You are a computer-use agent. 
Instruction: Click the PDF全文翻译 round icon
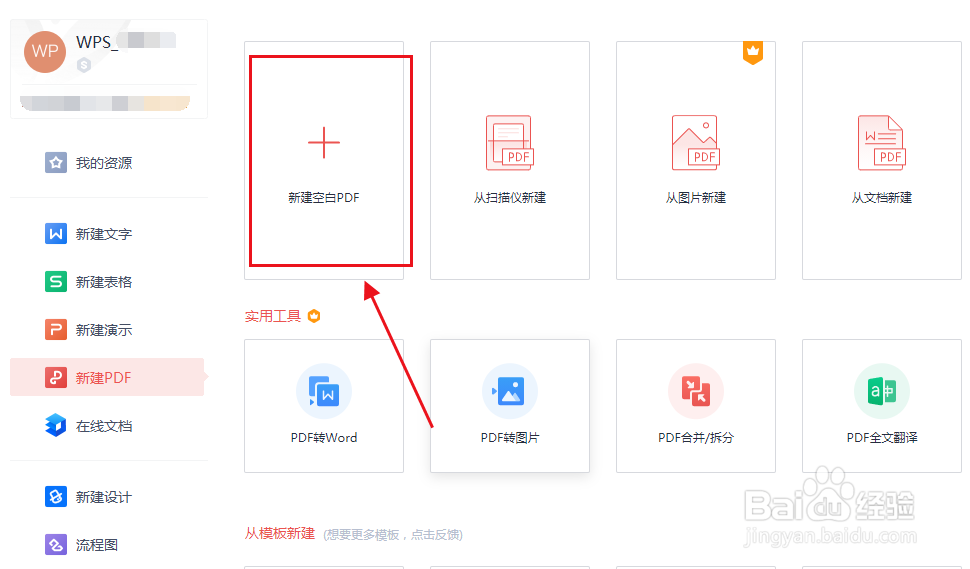[882, 391]
